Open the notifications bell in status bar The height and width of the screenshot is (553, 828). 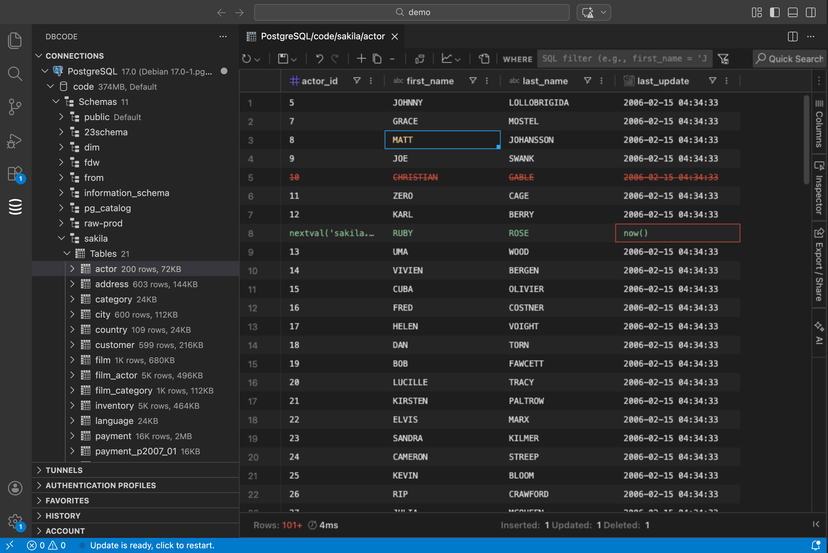coord(815,545)
